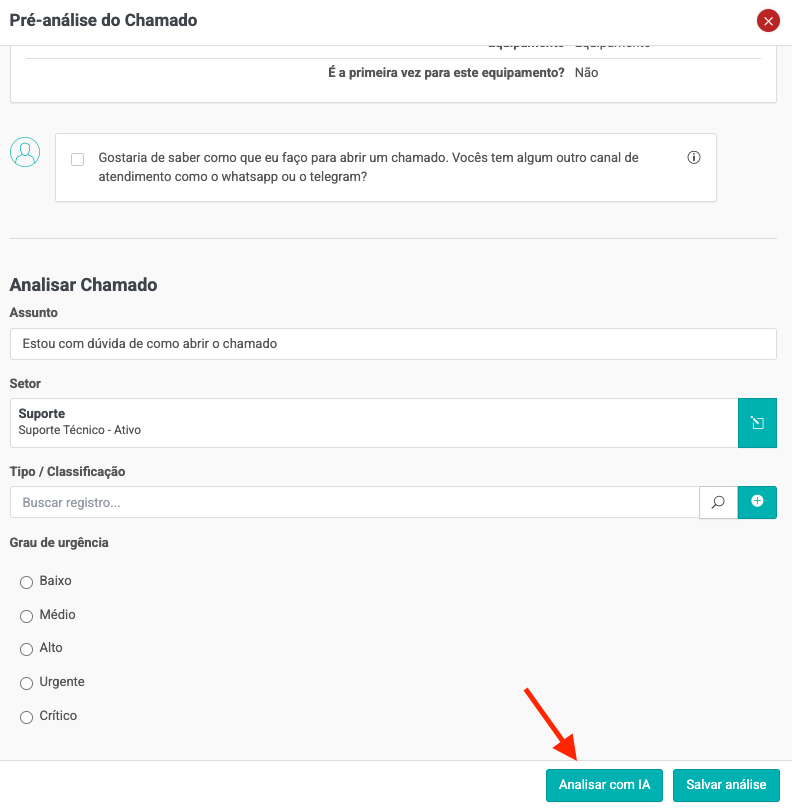Choose Alto urgency option
This screenshot has height=809, width=792.
(x=27, y=649)
